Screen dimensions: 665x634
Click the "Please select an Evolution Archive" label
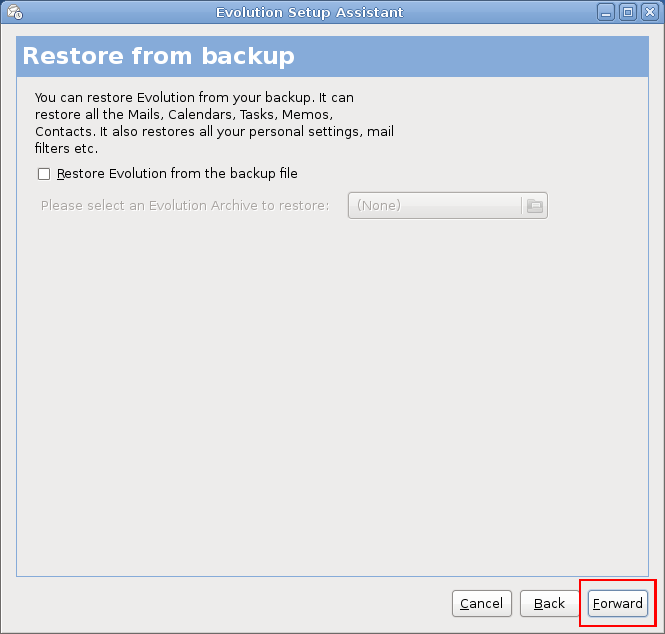[185, 205]
